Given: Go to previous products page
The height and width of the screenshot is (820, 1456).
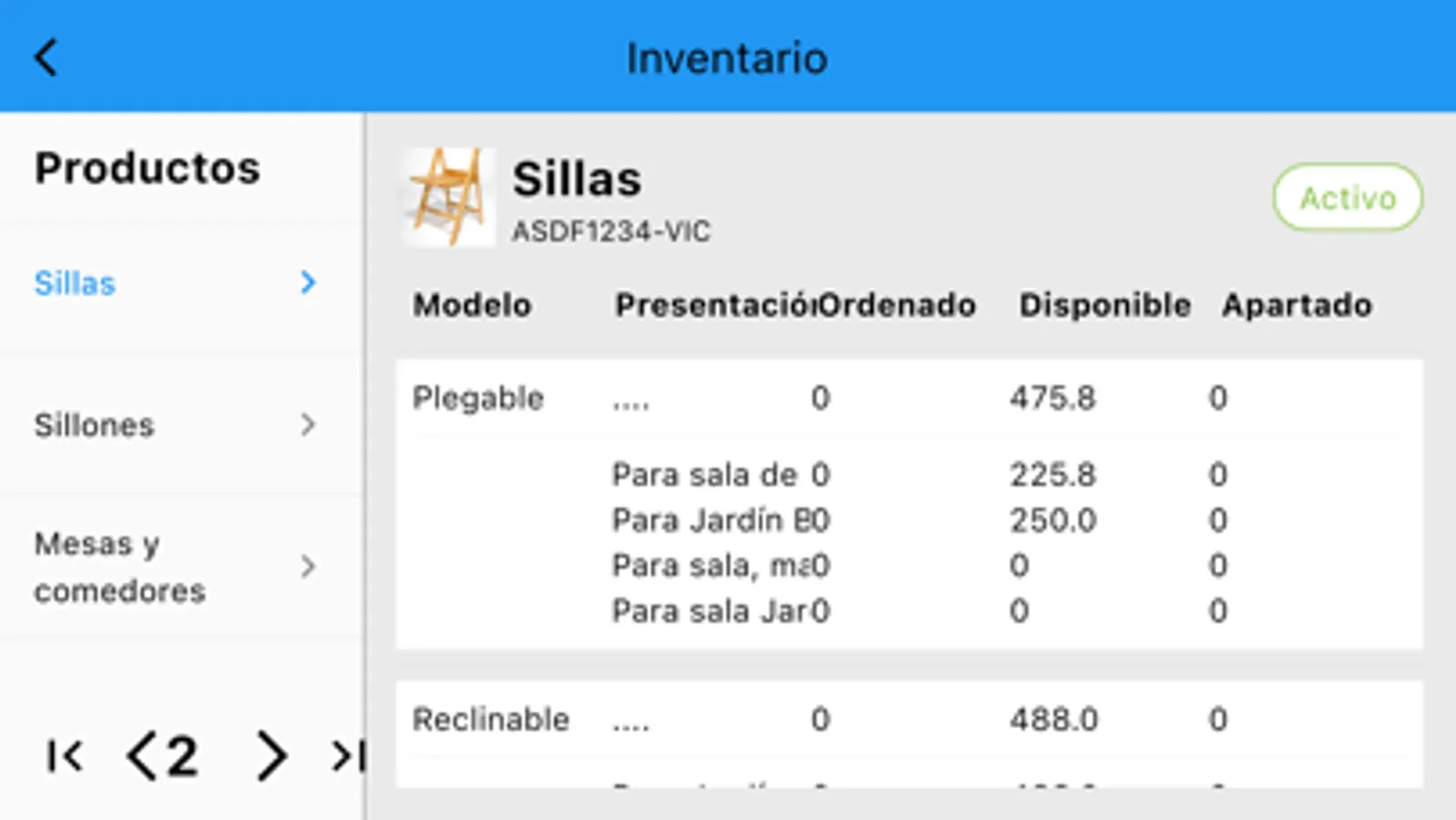Looking at the screenshot, I should [x=141, y=756].
